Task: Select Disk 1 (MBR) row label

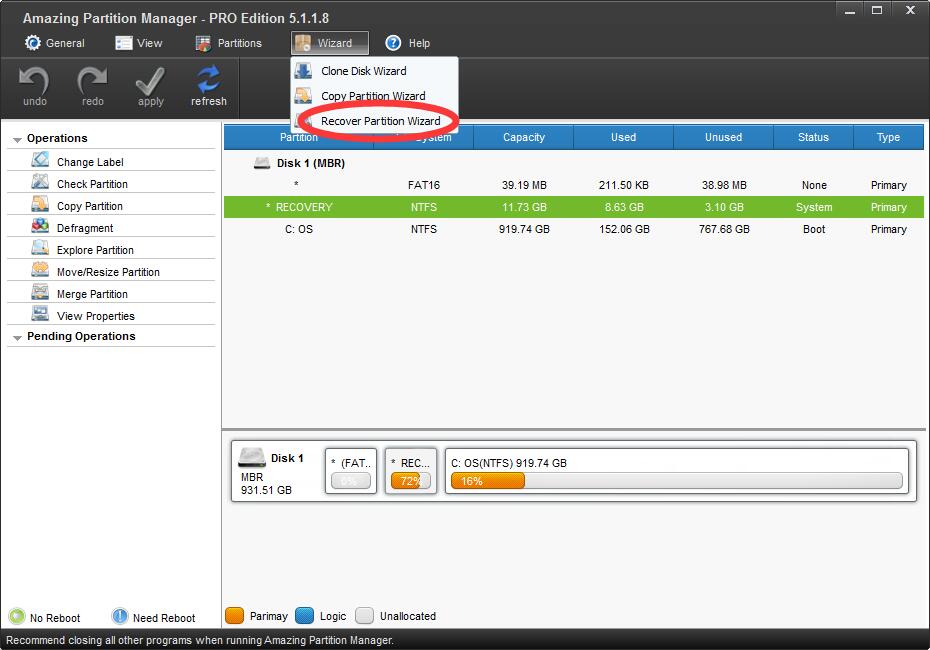Action: click(x=311, y=163)
